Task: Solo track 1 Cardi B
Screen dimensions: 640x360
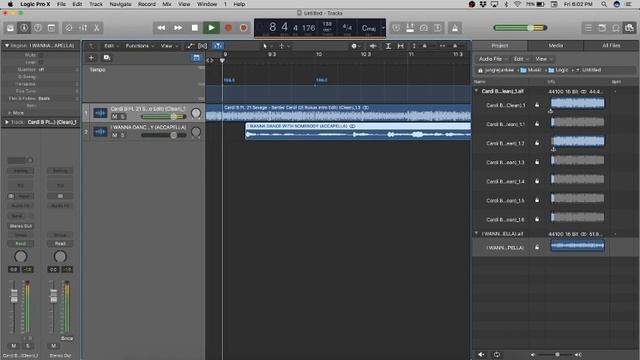Action: click(x=122, y=117)
